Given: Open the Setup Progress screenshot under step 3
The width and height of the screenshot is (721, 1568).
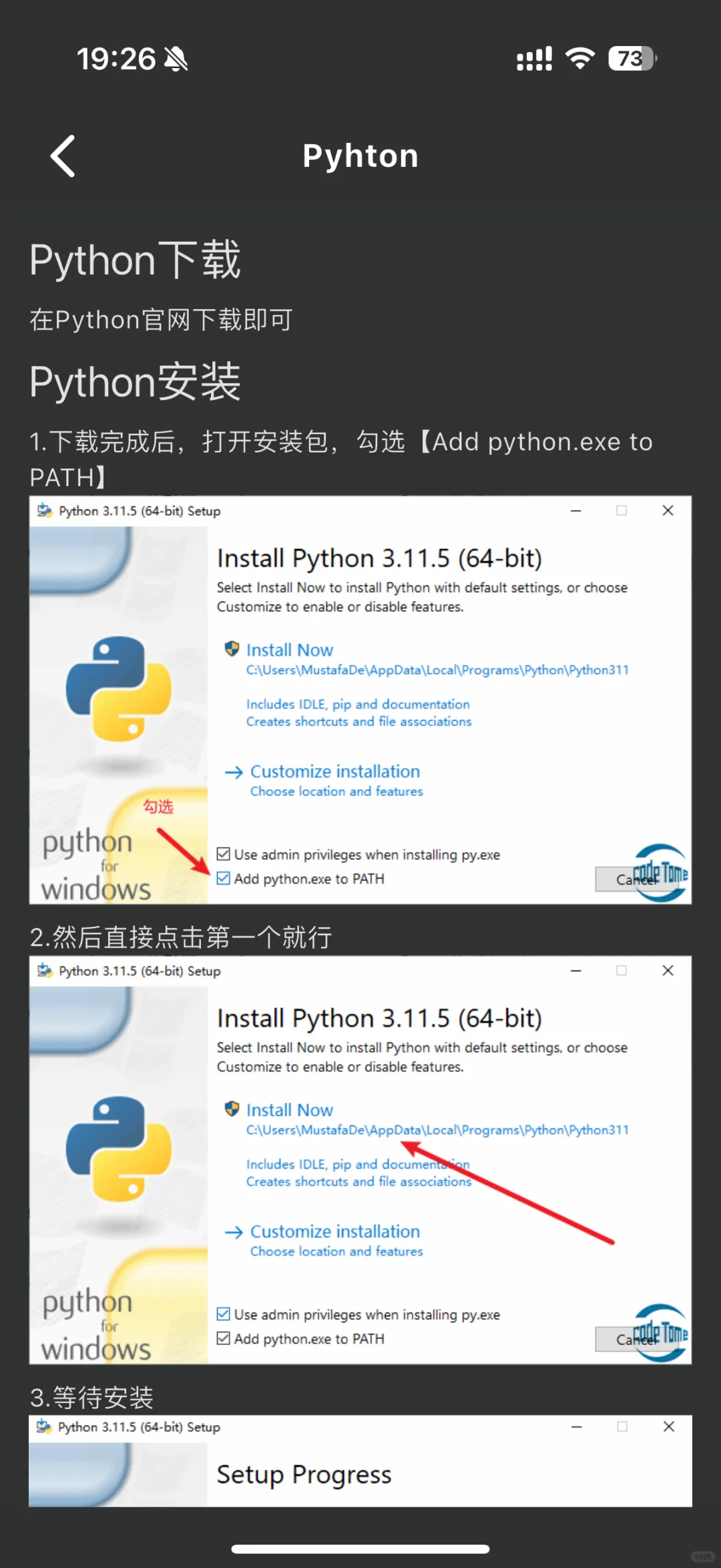Looking at the screenshot, I should (x=360, y=1460).
